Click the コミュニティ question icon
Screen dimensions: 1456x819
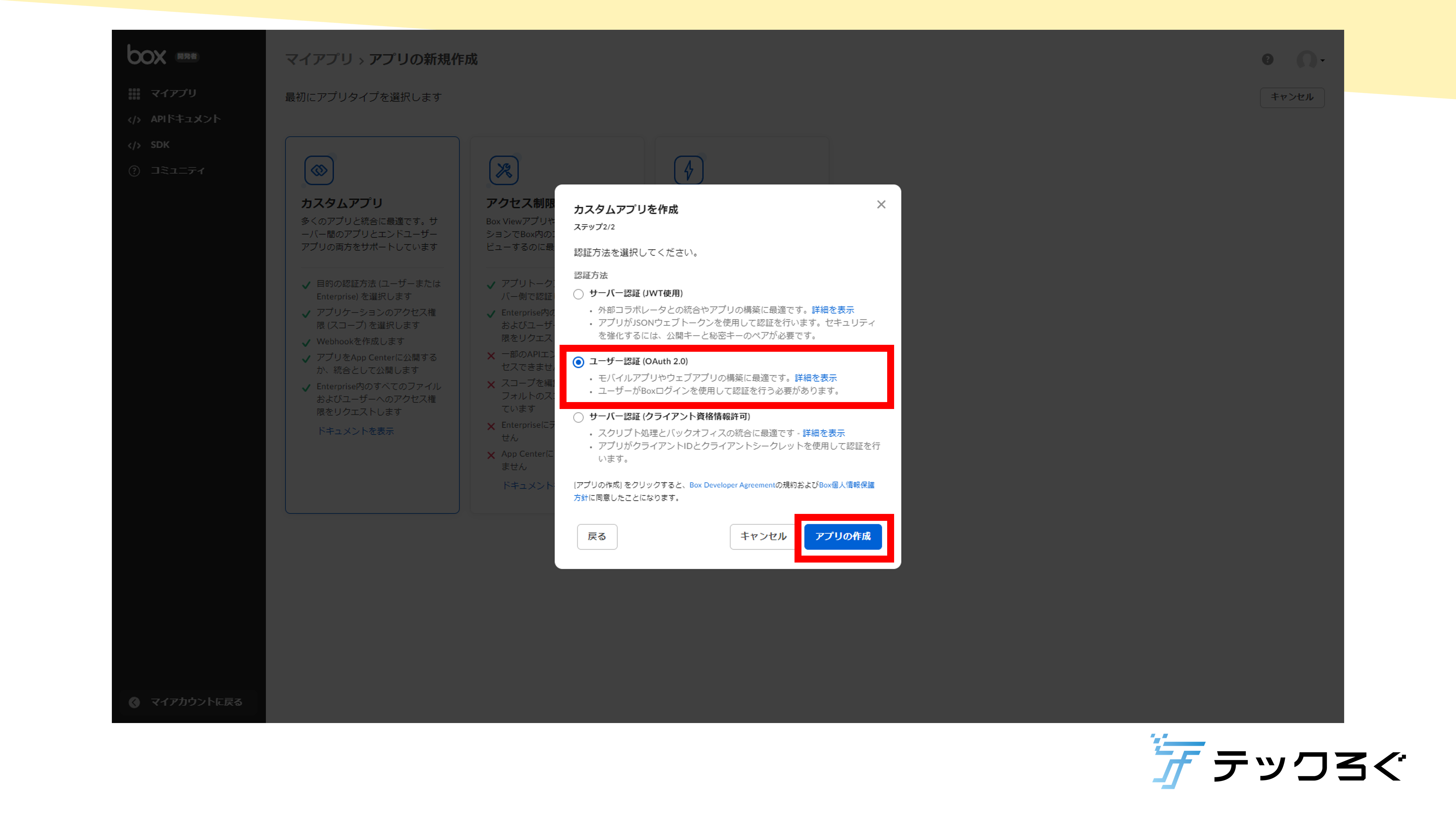coord(134,171)
